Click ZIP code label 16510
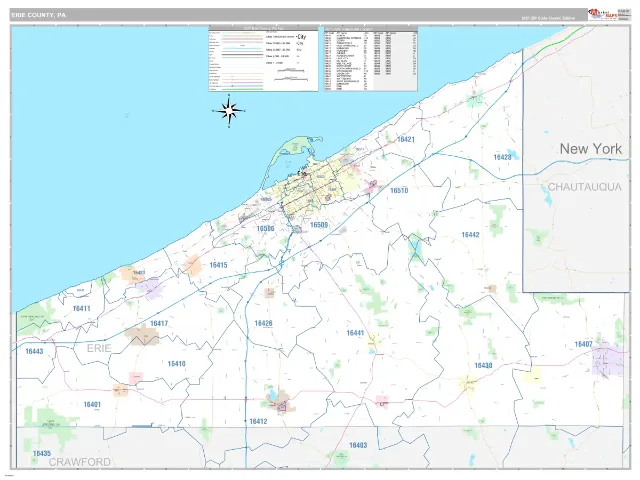This screenshot has height=480, width=640. coord(399,191)
